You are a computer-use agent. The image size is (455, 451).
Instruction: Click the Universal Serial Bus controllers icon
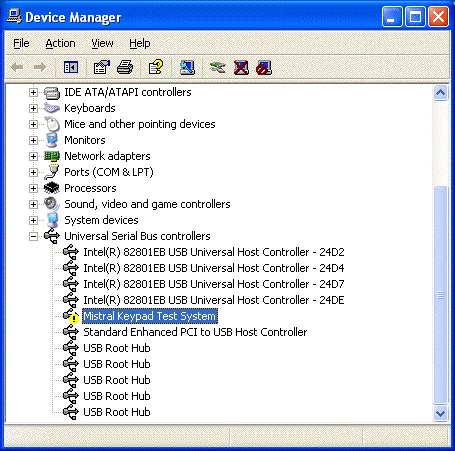pos(52,236)
